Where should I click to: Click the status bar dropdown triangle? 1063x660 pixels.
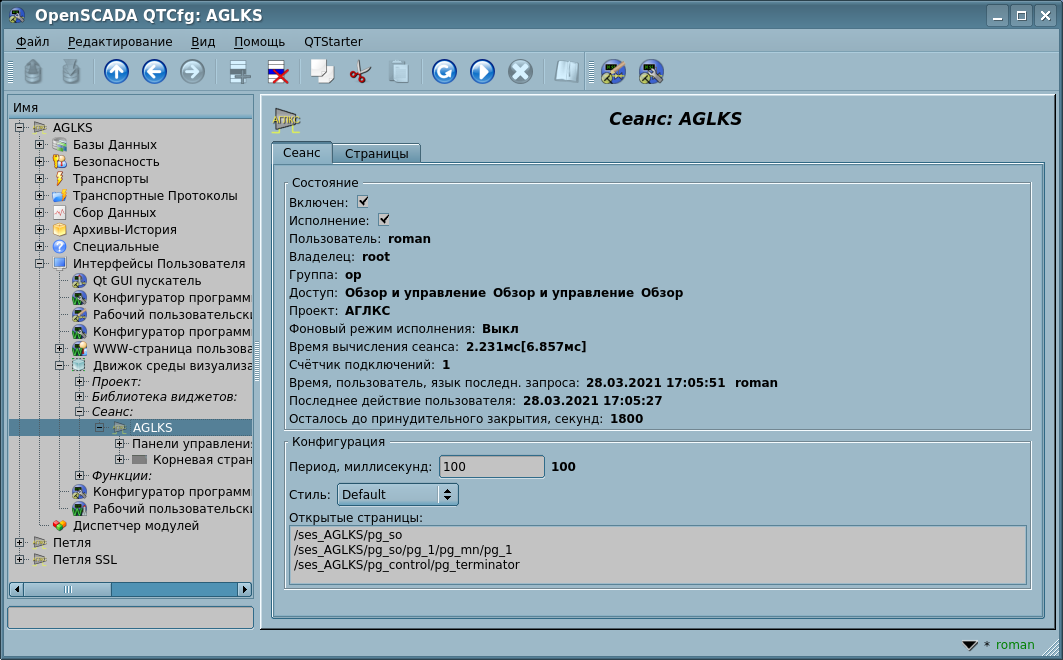(x=970, y=645)
